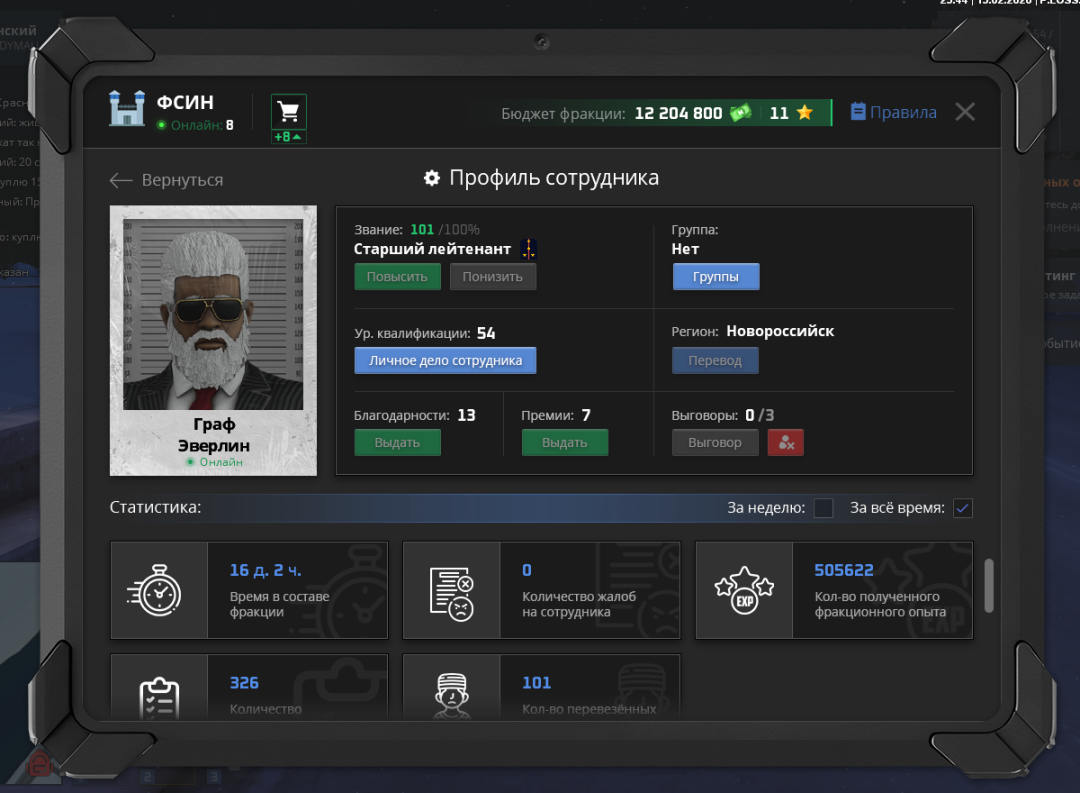Click the Группы button
Image resolution: width=1080 pixels, height=793 pixels.
point(715,277)
